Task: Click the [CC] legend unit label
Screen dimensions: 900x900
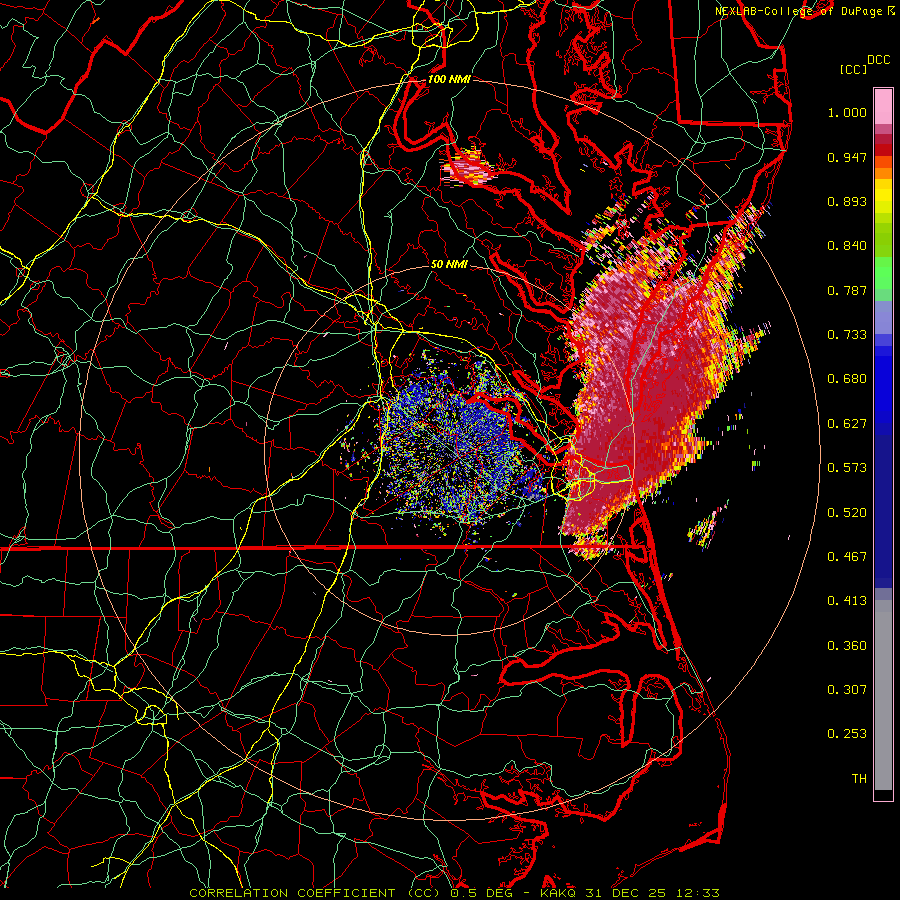Action: [854, 69]
